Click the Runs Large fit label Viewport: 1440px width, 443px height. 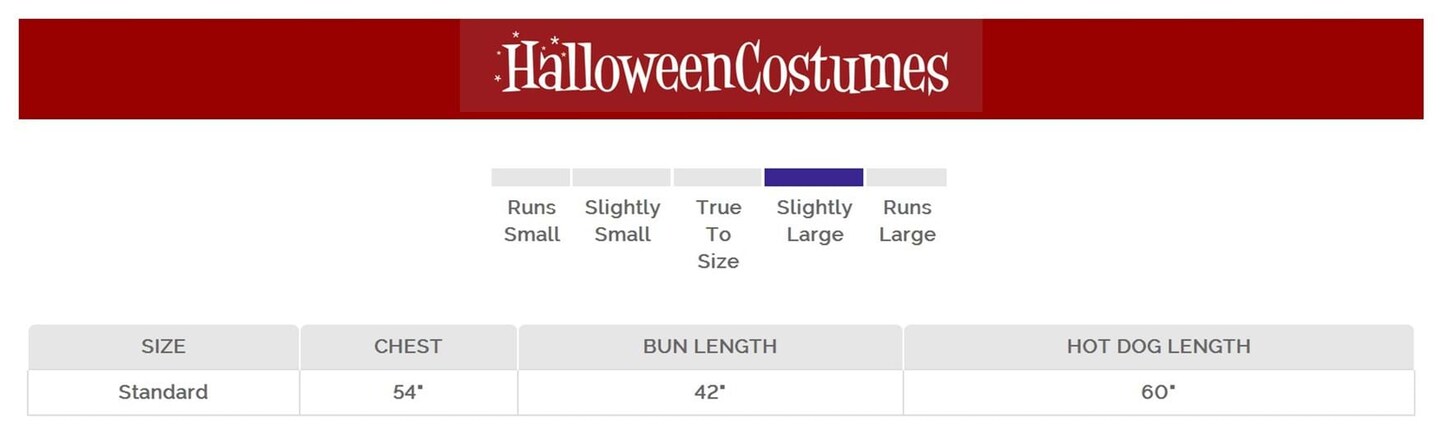(907, 221)
